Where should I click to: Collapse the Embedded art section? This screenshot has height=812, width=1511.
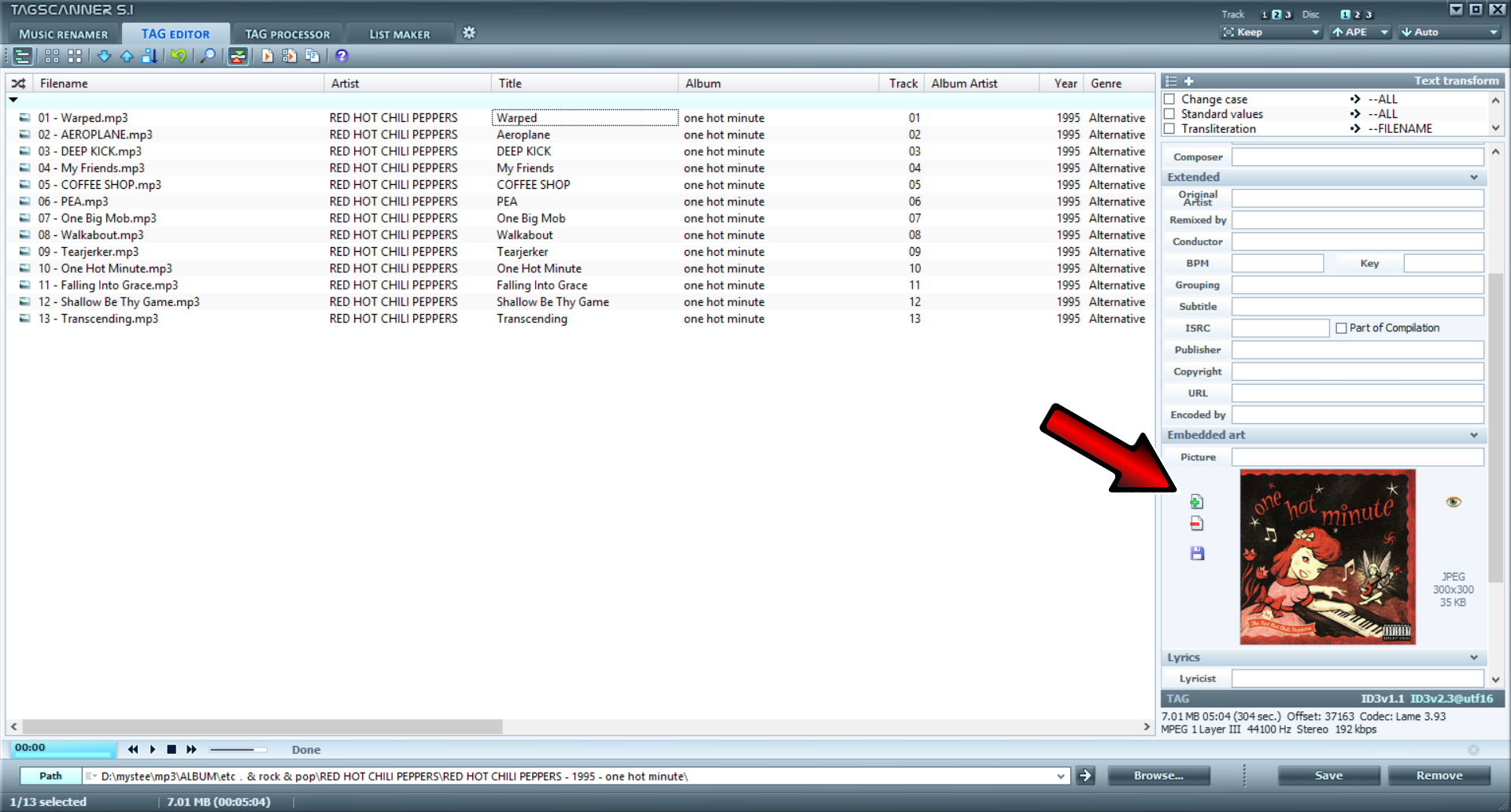click(x=1474, y=435)
